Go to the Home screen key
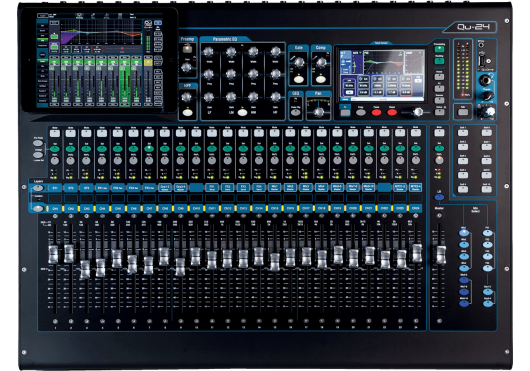 [439, 76]
